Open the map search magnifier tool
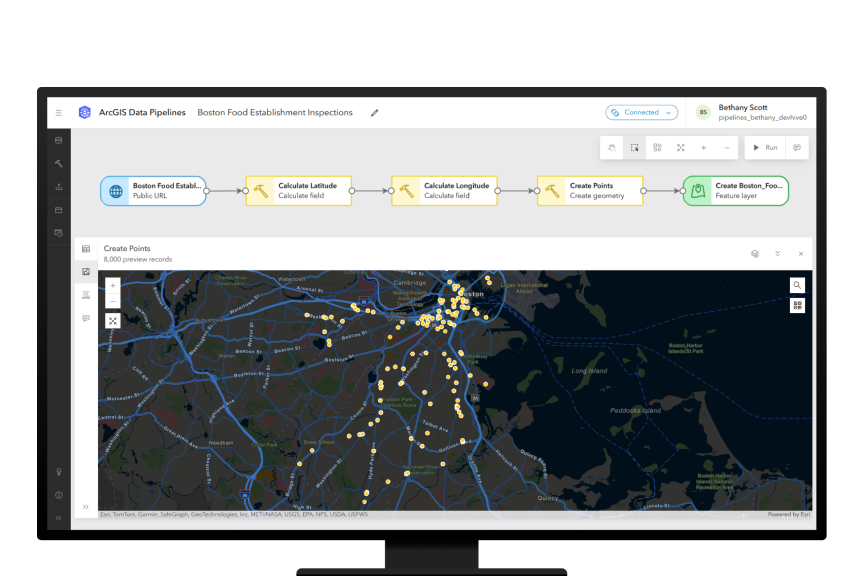864x576 pixels. [x=797, y=285]
